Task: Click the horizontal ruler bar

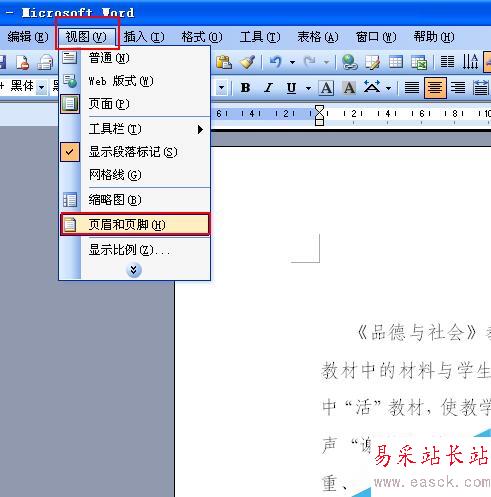Action: point(351,114)
